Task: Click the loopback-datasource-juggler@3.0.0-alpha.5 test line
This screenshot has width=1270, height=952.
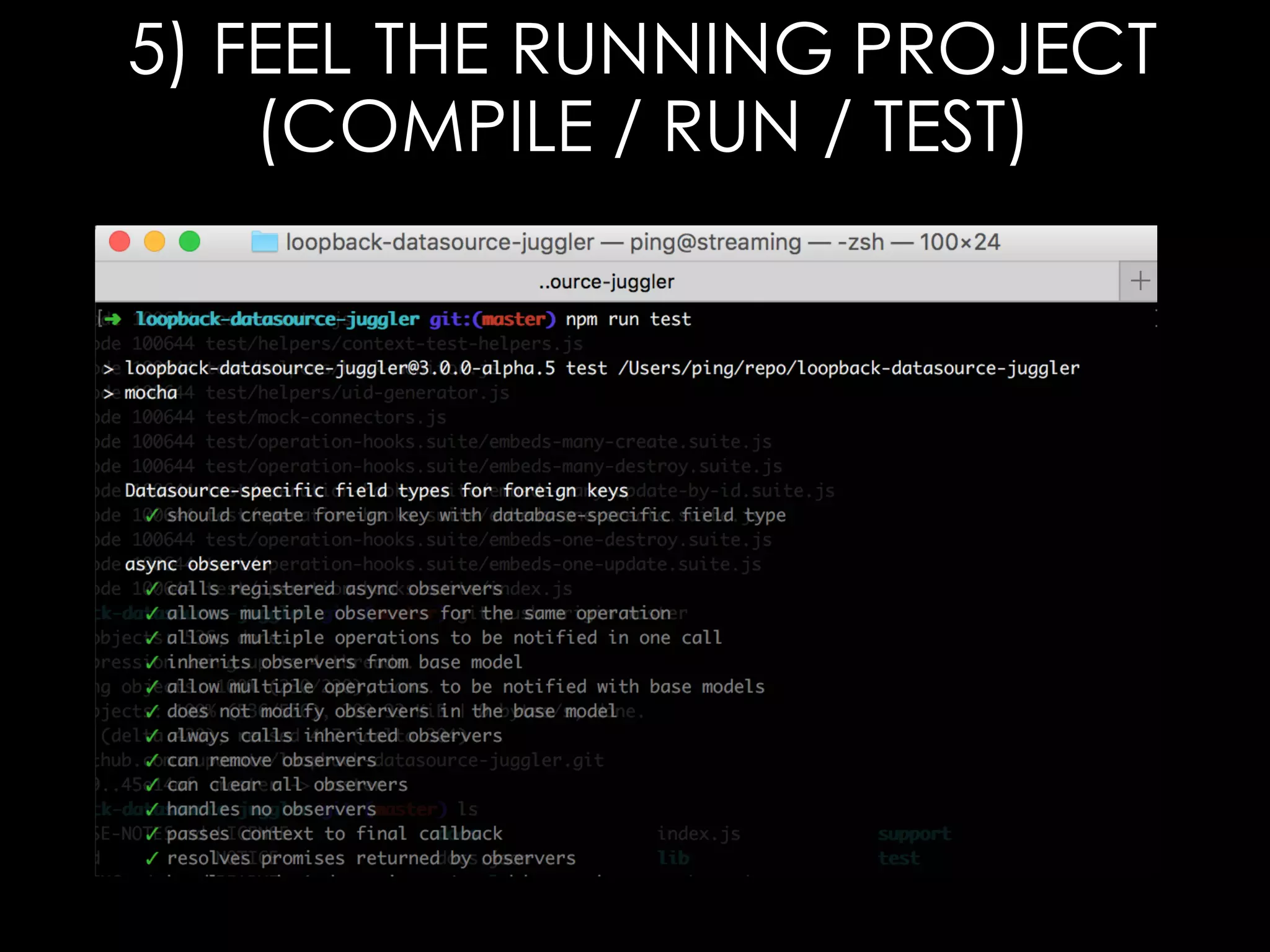Action: (591, 368)
